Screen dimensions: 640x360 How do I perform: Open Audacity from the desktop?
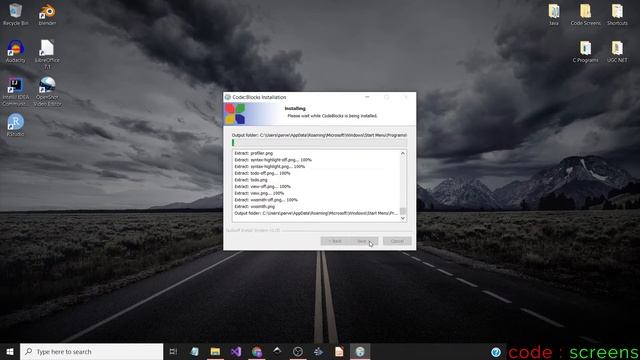point(16,51)
